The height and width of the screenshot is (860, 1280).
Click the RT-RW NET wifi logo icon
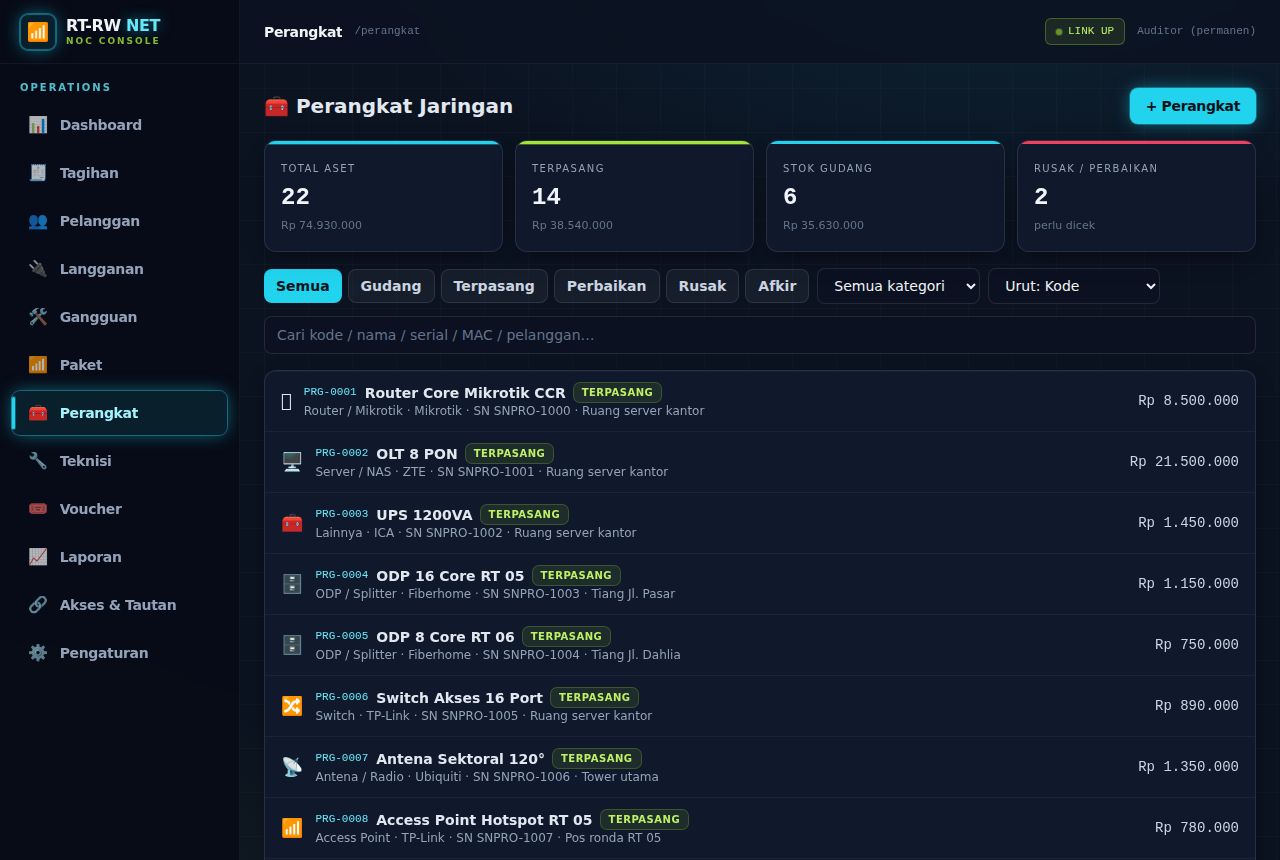click(x=38, y=32)
